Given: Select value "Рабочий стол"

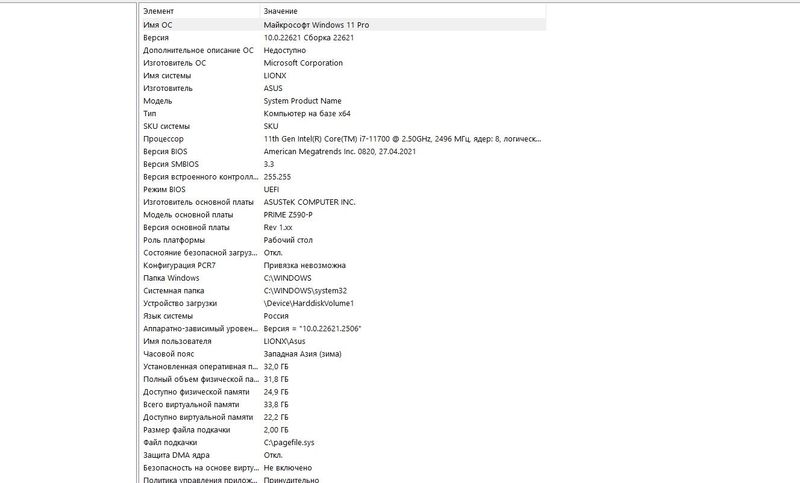Looking at the screenshot, I should tap(288, 240).
